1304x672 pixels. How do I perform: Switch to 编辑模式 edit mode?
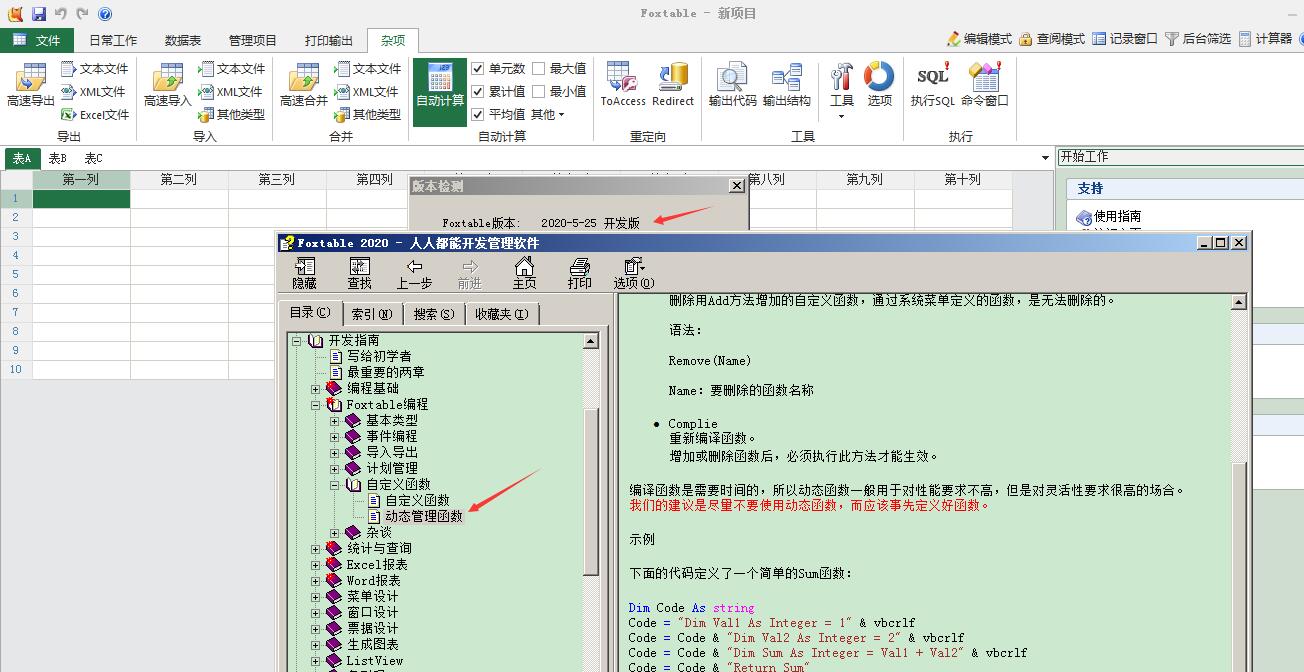pyautogui.click(x=979, y=39)
